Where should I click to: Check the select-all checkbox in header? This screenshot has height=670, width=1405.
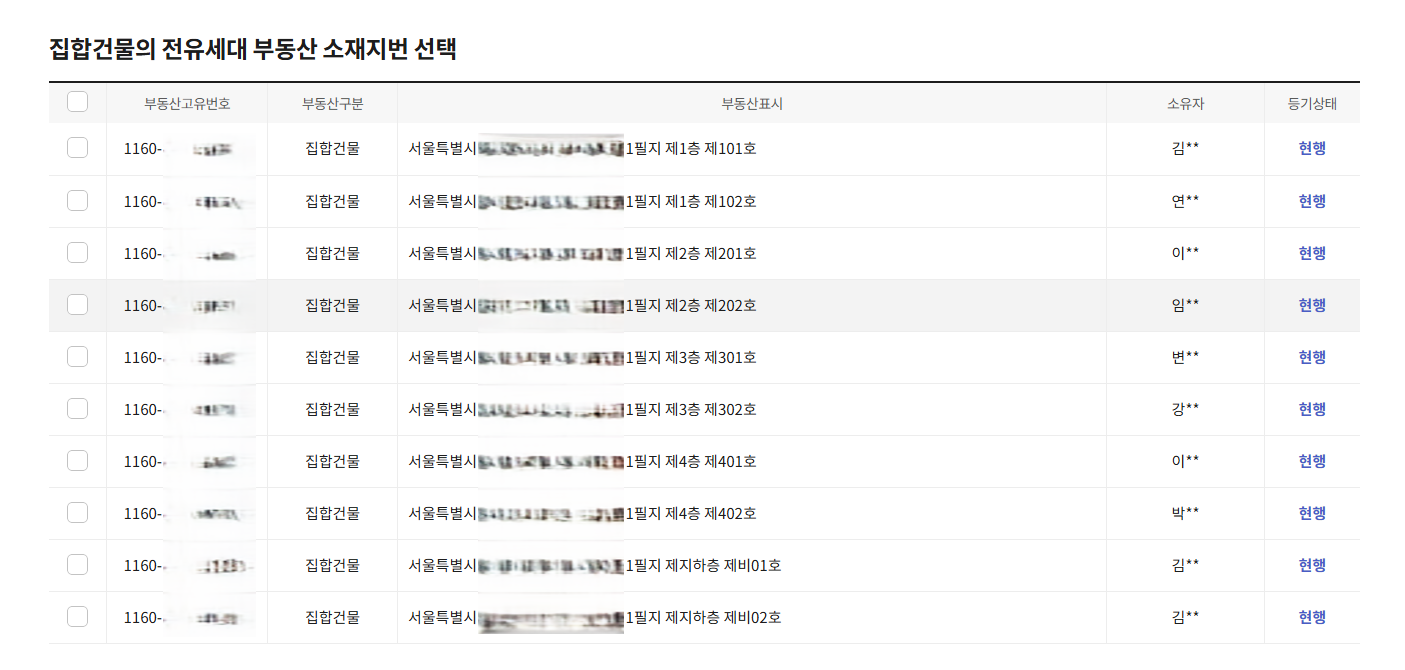coord(77,101)
